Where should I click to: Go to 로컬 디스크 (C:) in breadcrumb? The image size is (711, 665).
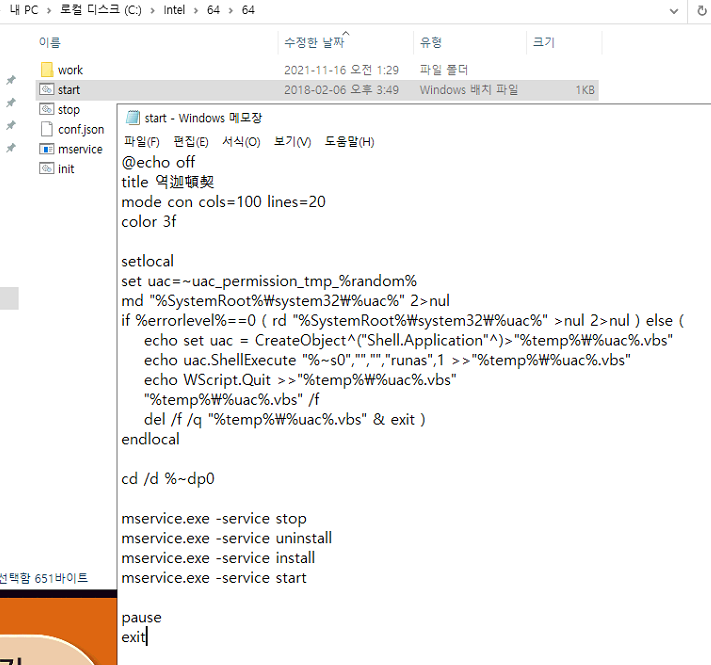click(101, 10)
